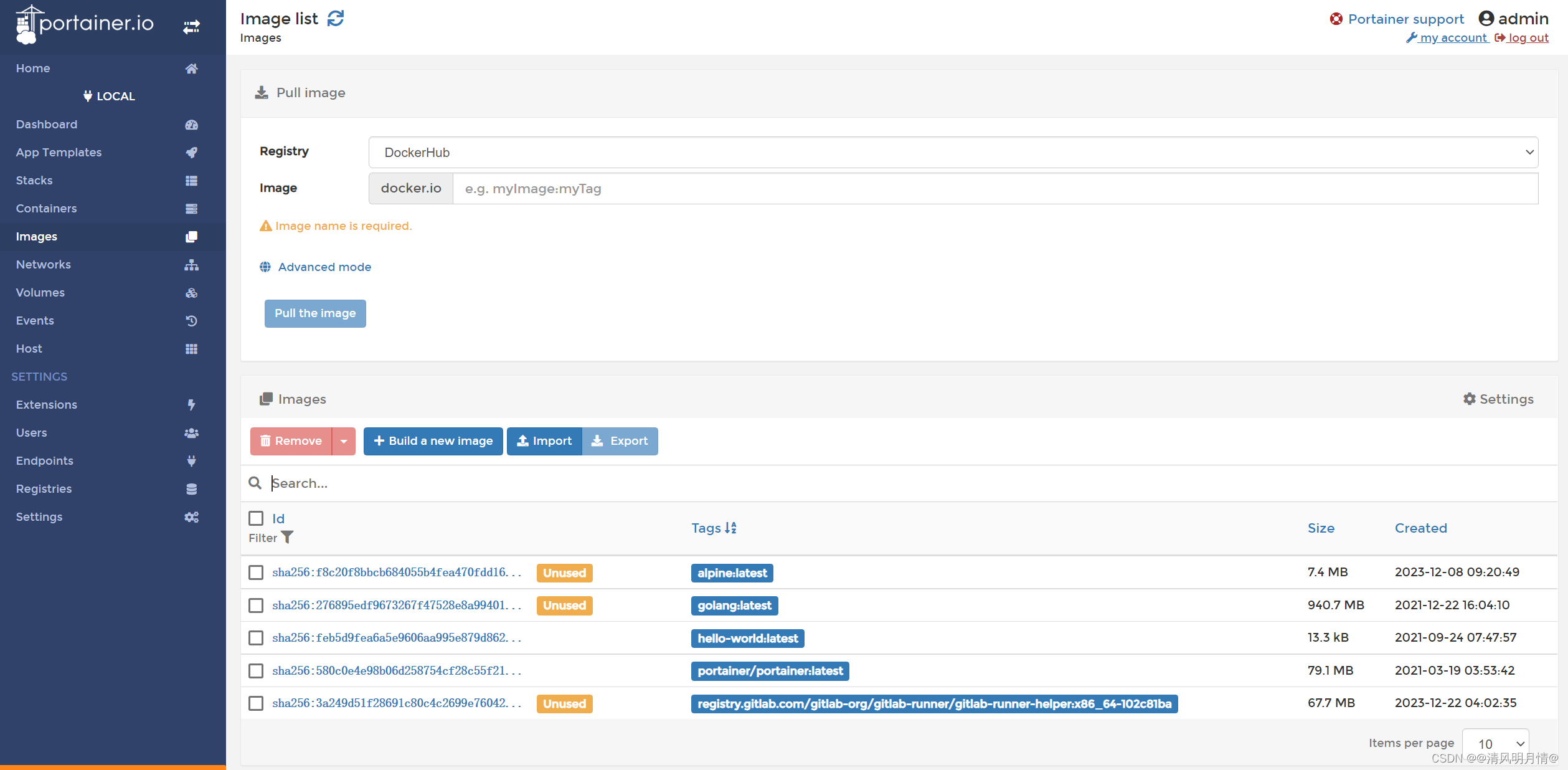Click the Advanced mode link
1568x770 pixels.
324,267
